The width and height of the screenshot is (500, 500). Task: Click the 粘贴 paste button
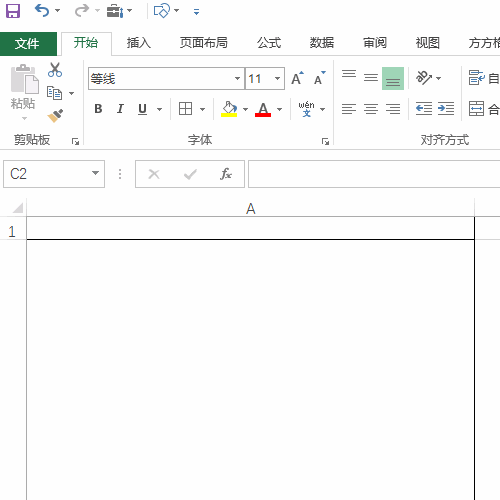pos(23,87)
